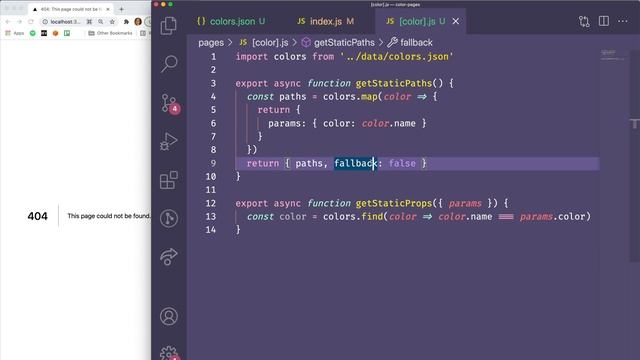Image resolution: width=640 pixels, height=360 pixels.
Task: Click the '../data/colors.json' import string
Action: click(397, 57)
